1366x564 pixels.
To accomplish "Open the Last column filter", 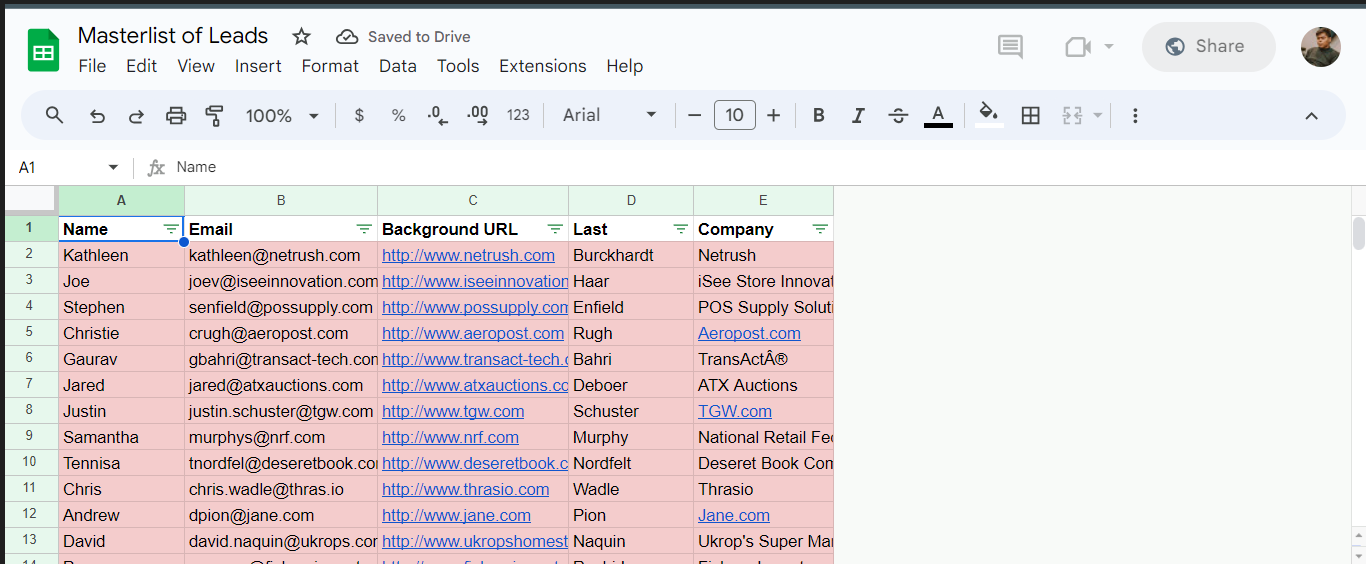I will click(x=680, y=229).
